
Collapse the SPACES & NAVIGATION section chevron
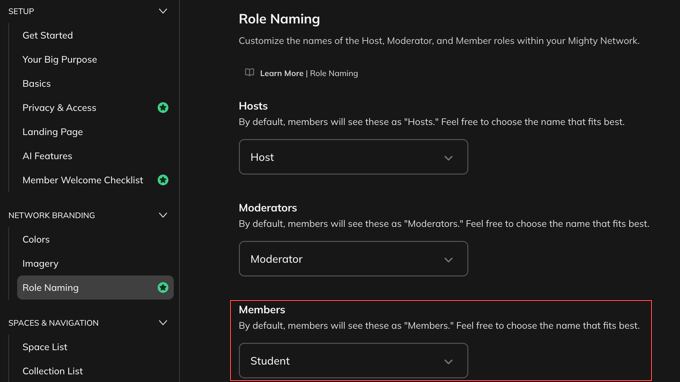coord(163,323)
